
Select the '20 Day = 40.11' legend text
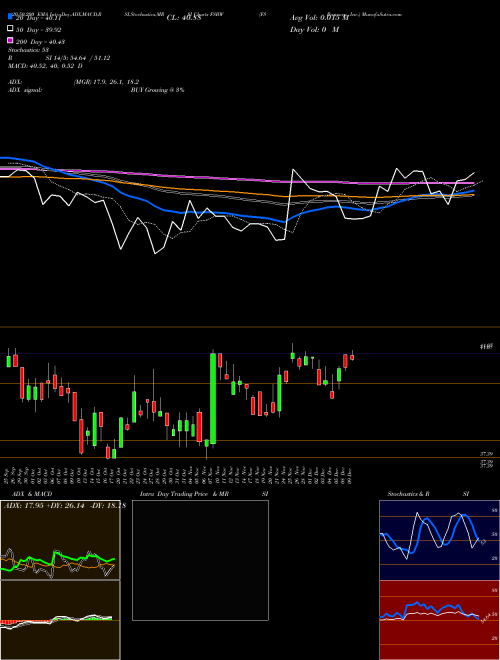pyautogui.click(x=39, y=18)
